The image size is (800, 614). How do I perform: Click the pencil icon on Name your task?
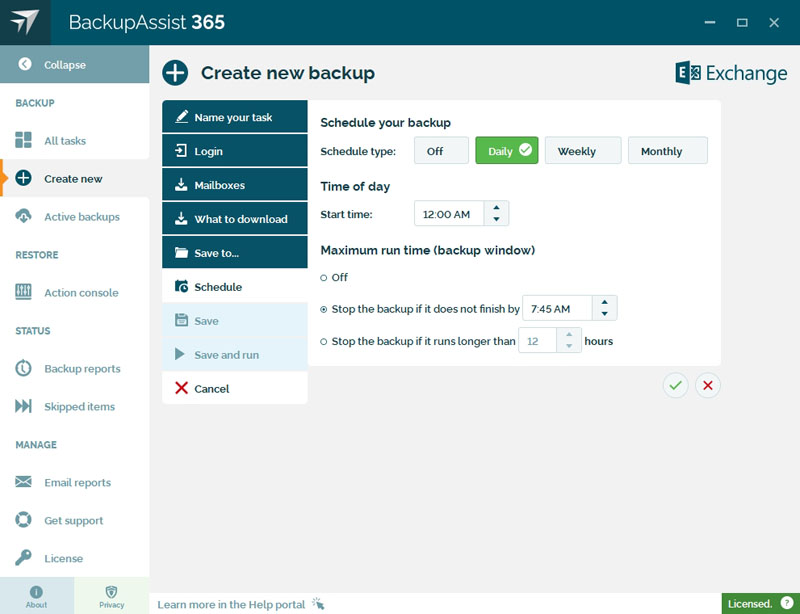182,117
